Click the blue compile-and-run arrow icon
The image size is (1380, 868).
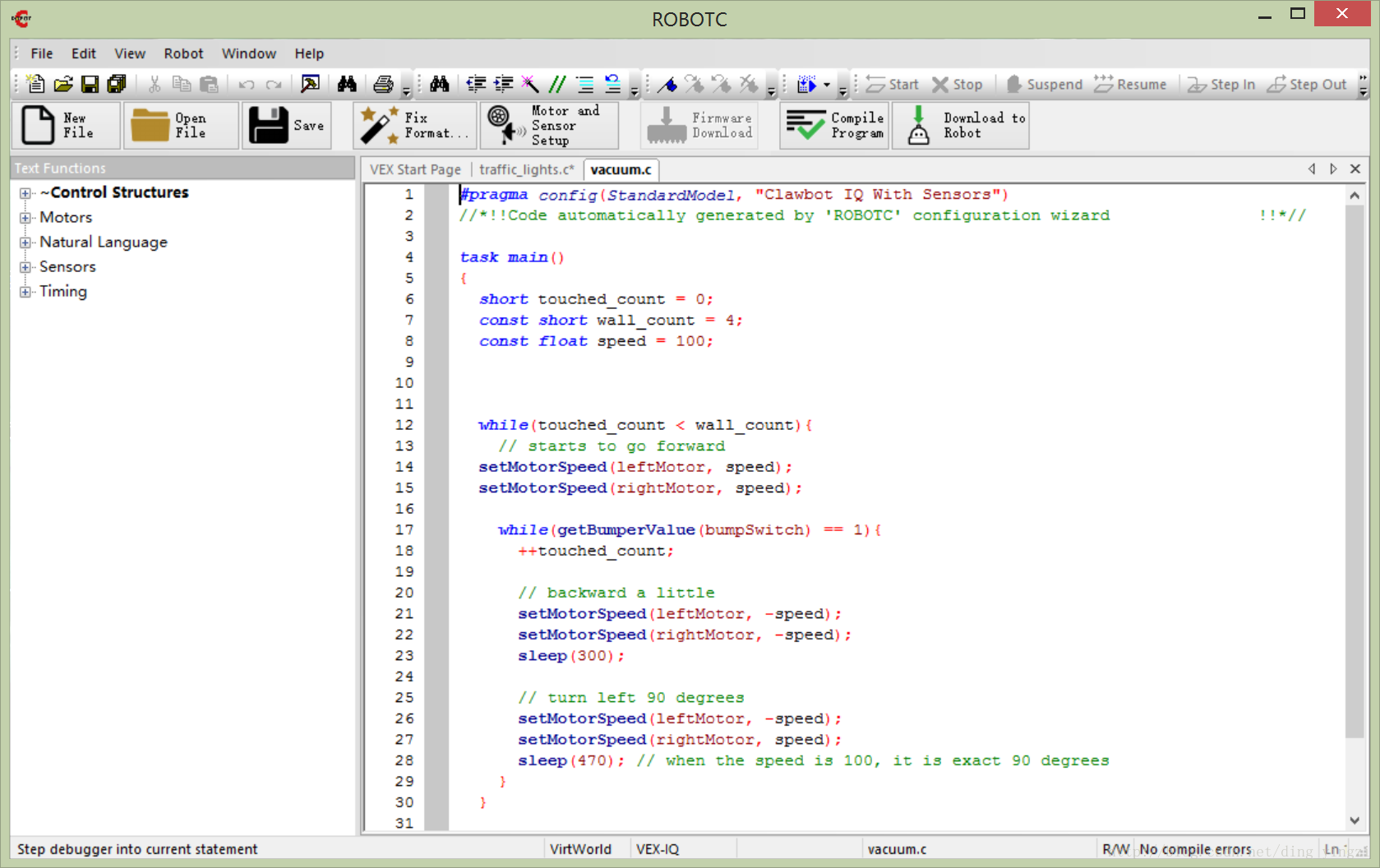coord(807,84)
